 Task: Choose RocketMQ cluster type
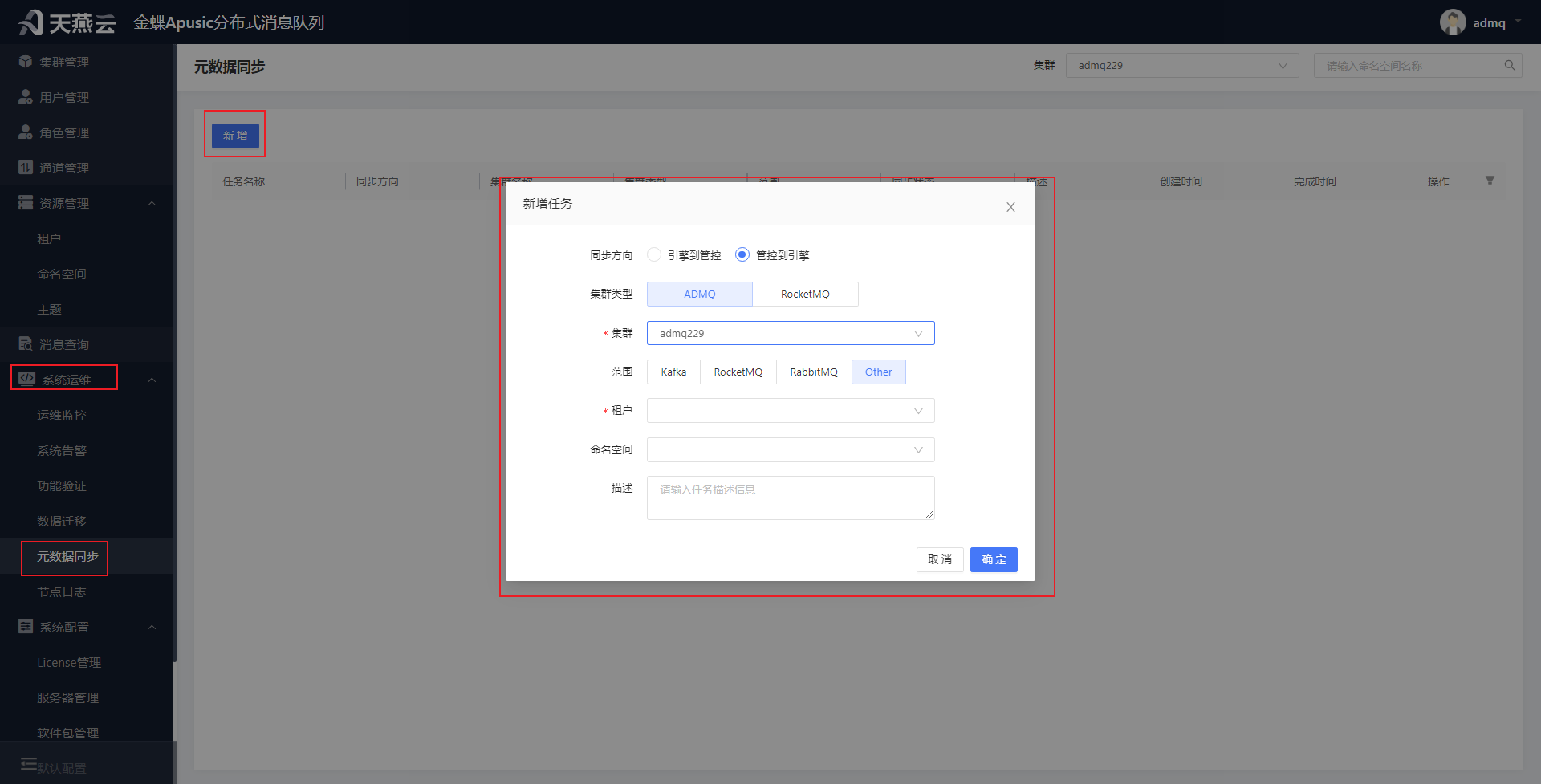click(x=806, y=294)
